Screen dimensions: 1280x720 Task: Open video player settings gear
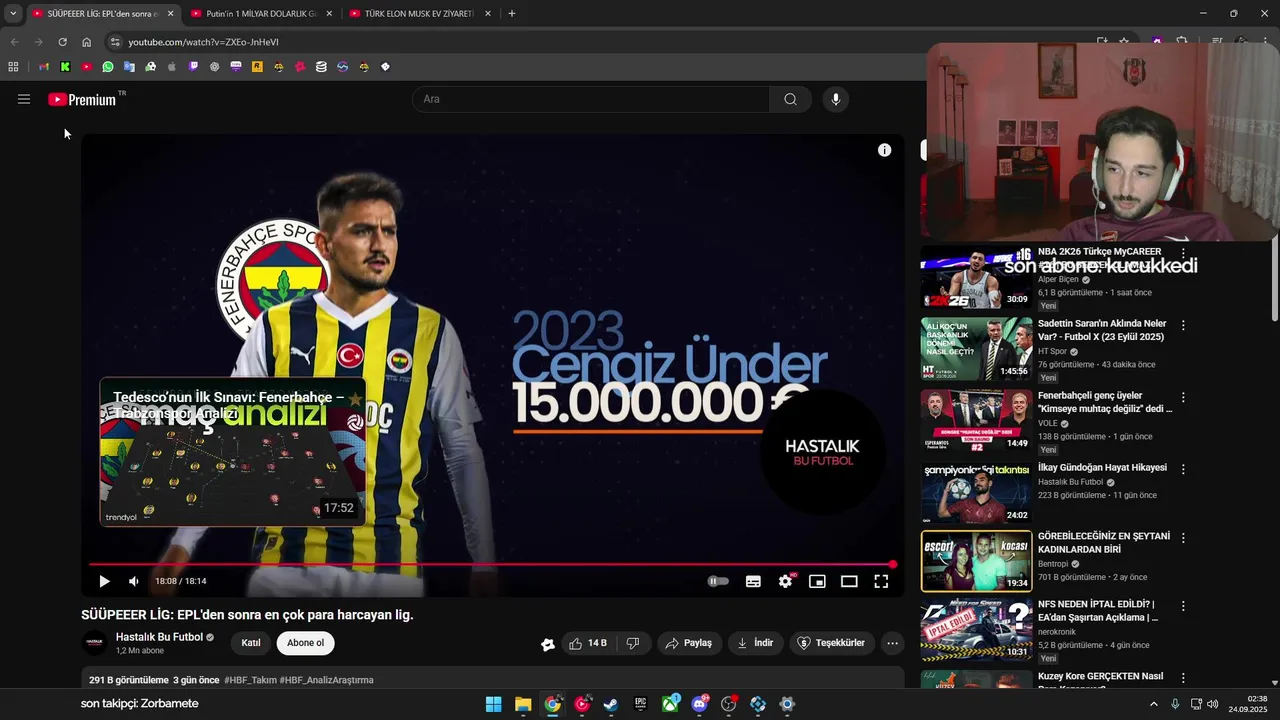pyautogui.click(x=785, y=581)
